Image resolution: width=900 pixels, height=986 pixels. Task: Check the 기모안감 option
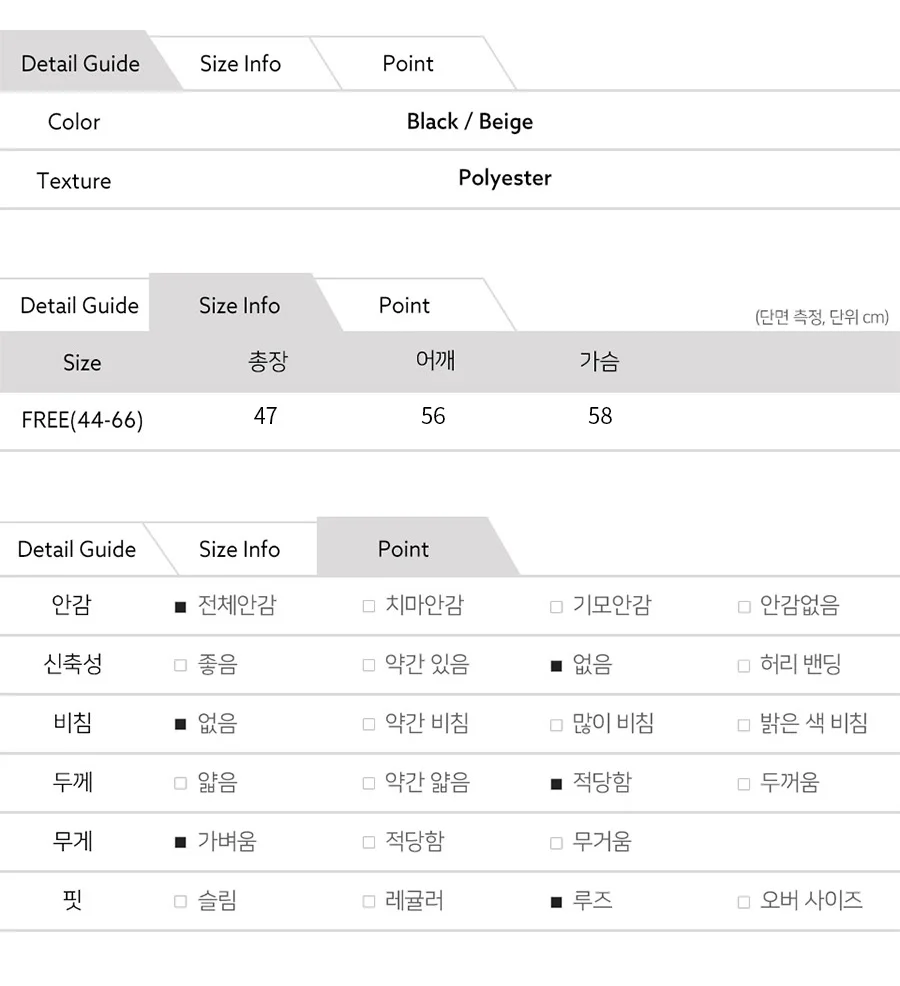point(556,607)
